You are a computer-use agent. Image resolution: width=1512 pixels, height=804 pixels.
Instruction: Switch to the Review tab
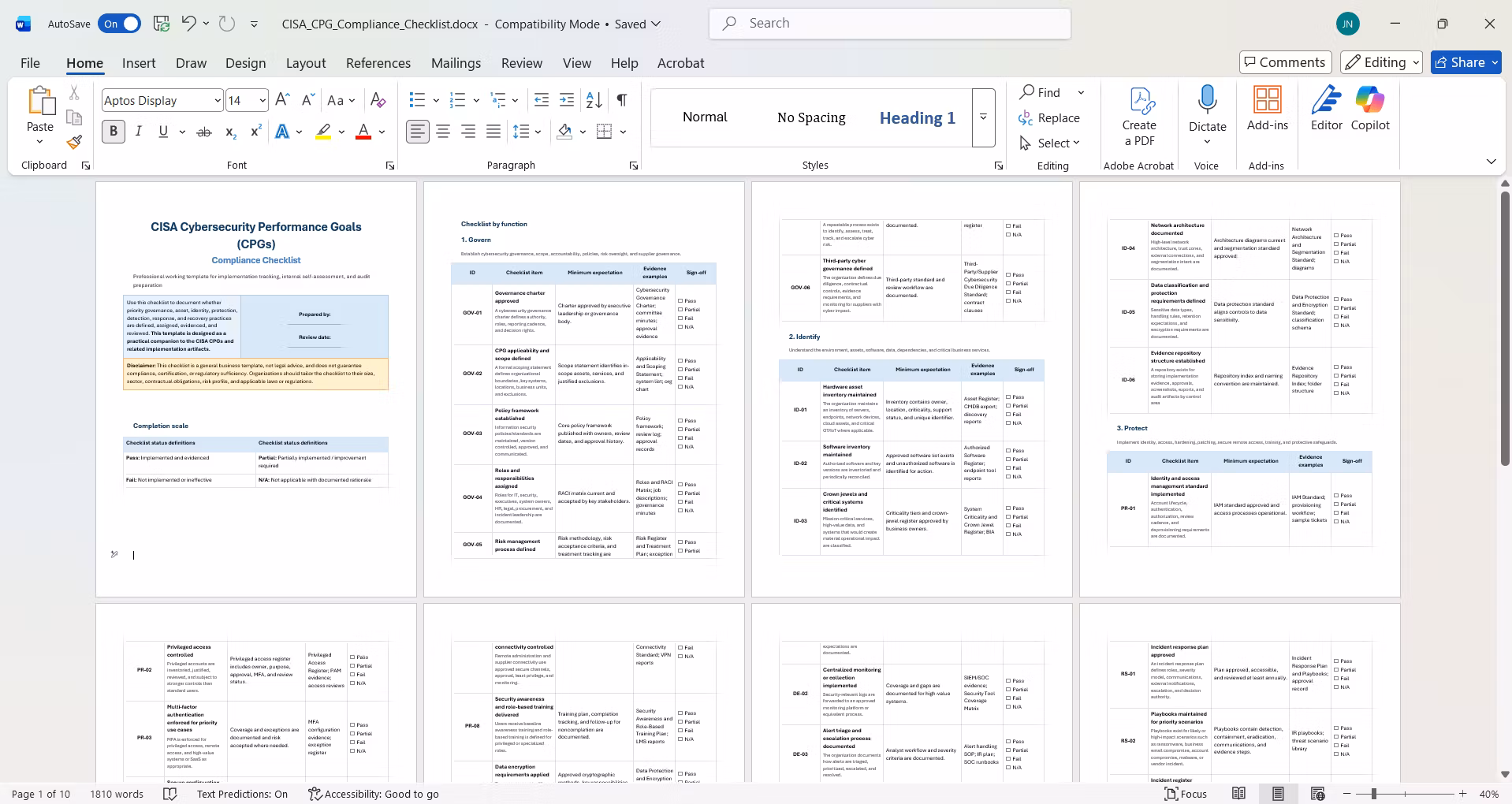(x=522, y=63)
